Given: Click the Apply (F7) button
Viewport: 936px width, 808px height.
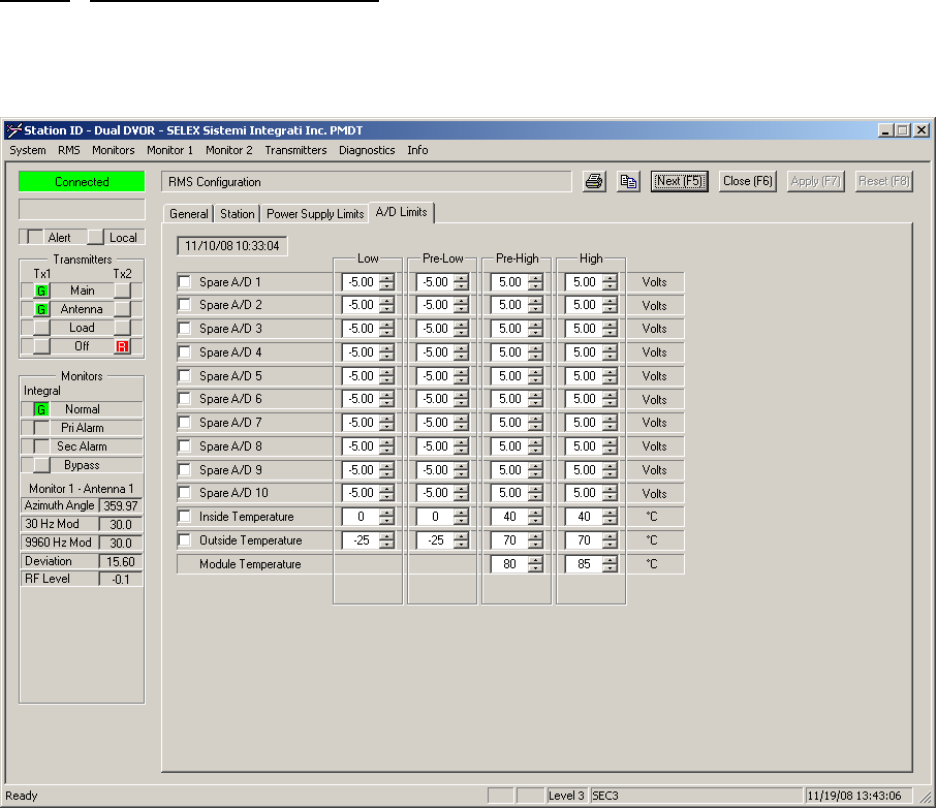Looking at the screenshot, I should (x=815, y=181).
